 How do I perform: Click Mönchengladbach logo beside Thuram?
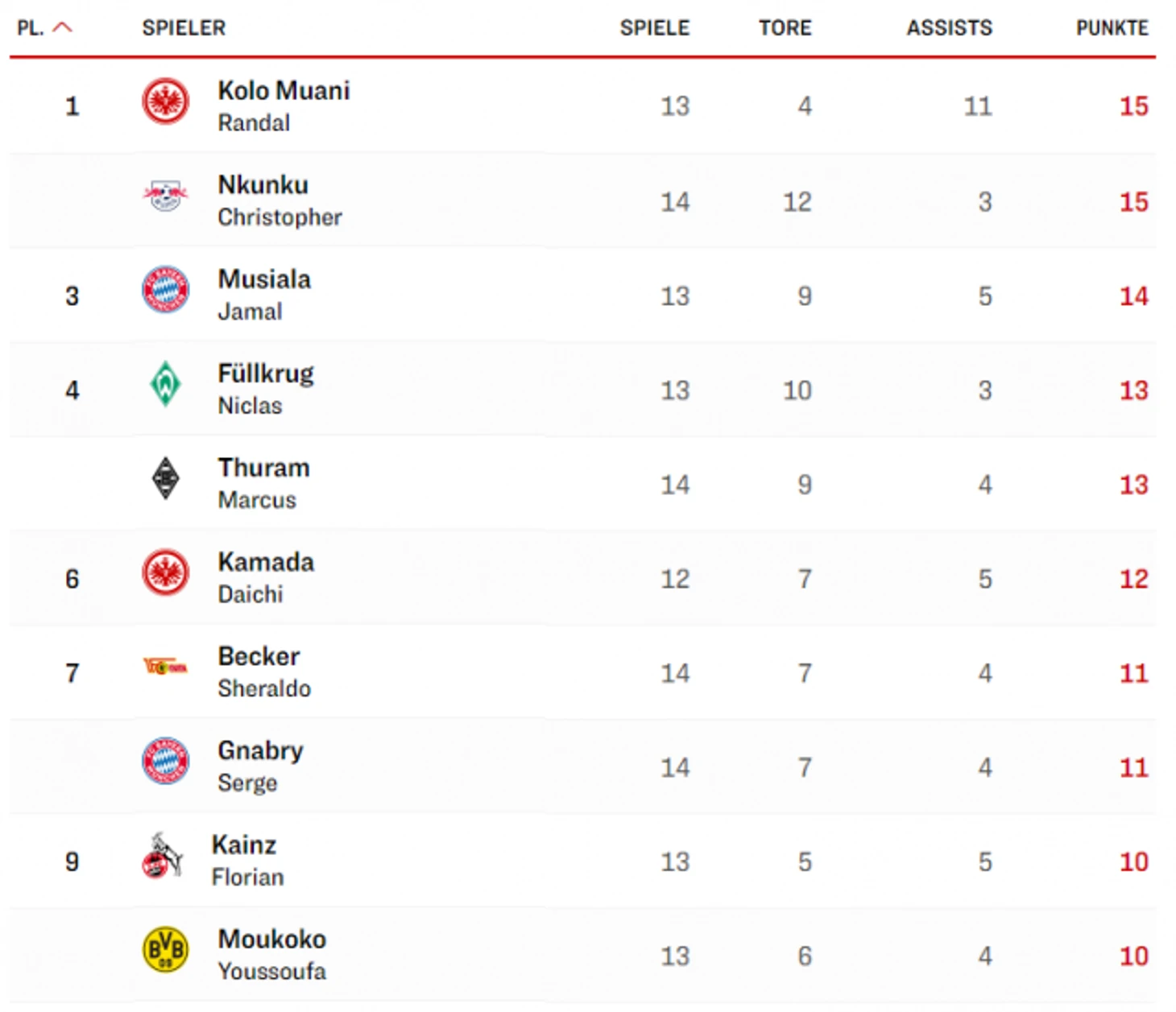[x=165, y=478]
